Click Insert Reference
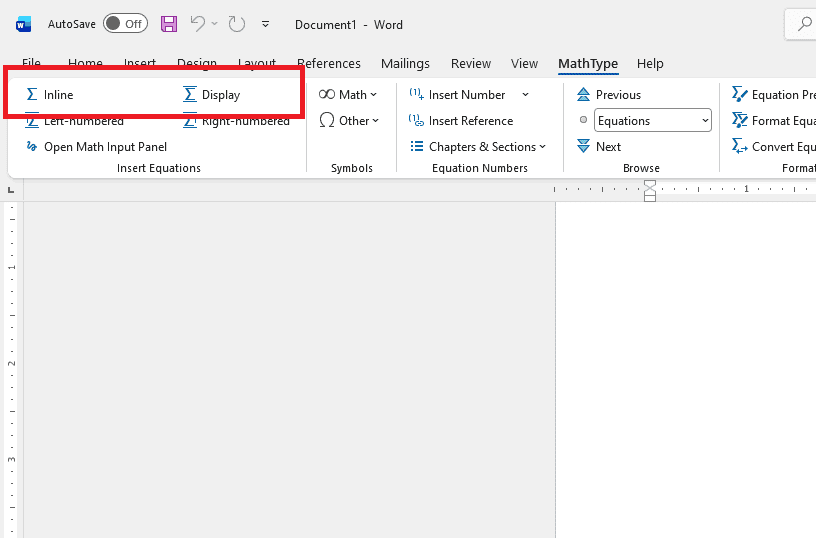 (x=461, y=121)
